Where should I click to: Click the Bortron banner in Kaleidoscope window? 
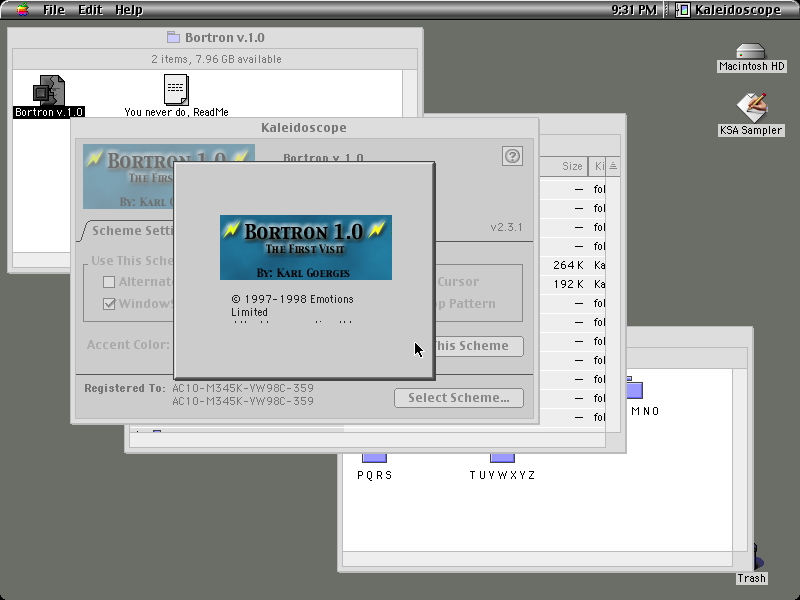pos(128,177)
